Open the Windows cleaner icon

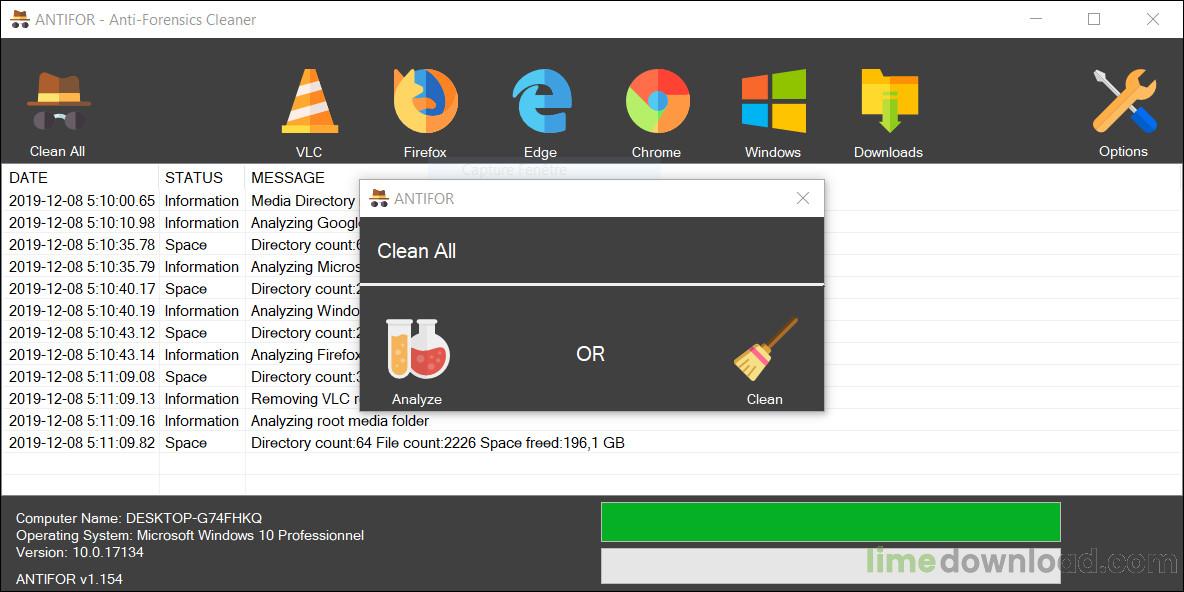pos(773,104)
